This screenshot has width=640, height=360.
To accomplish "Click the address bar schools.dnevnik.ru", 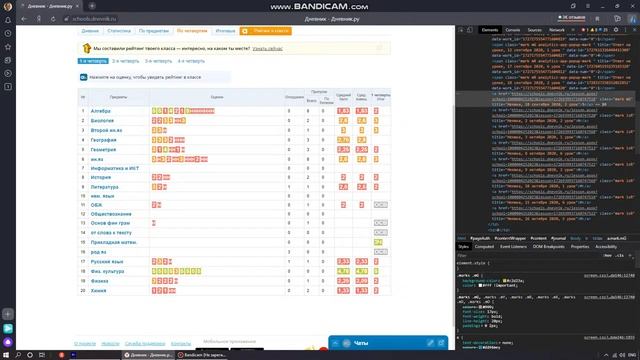I will click(94, 19).
